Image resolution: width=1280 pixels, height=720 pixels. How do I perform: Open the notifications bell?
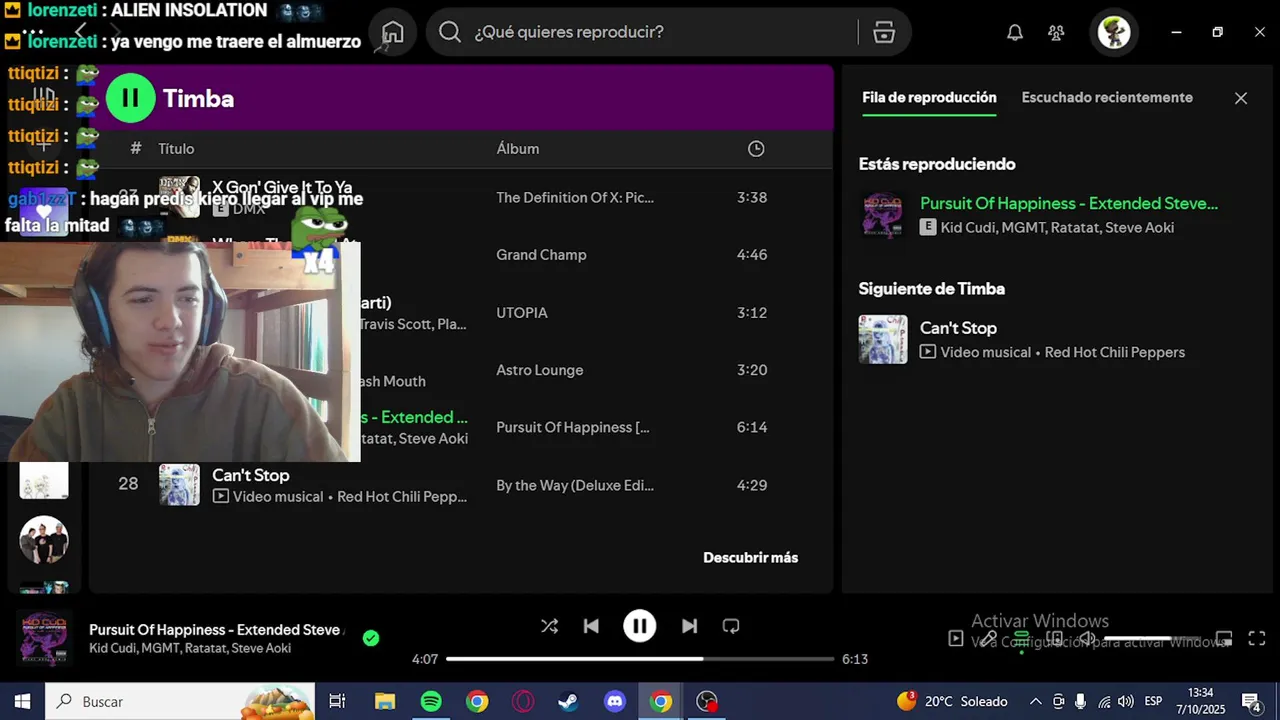tap(1015, 32)
